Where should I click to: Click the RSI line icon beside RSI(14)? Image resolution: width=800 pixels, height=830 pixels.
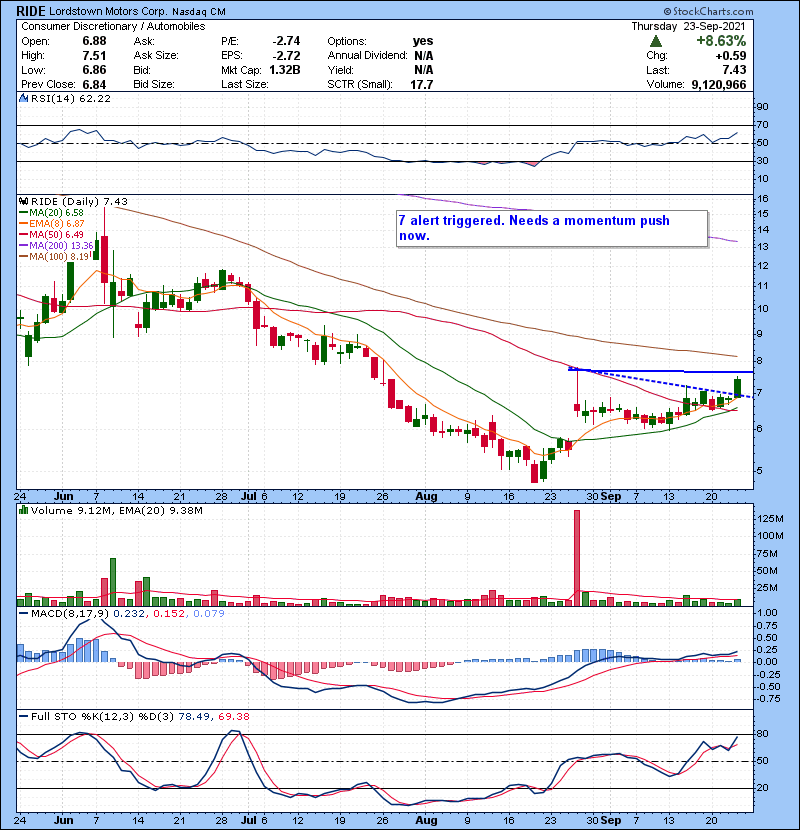pyautogui.click(x=24, y=98)
